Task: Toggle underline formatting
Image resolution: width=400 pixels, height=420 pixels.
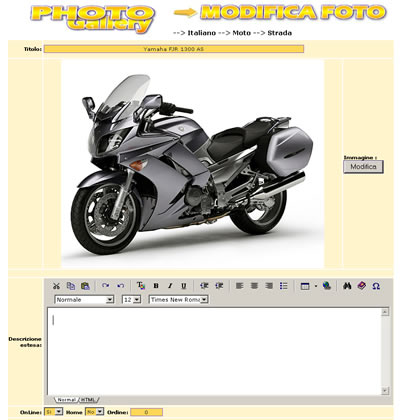Action: tap(184, 286)
